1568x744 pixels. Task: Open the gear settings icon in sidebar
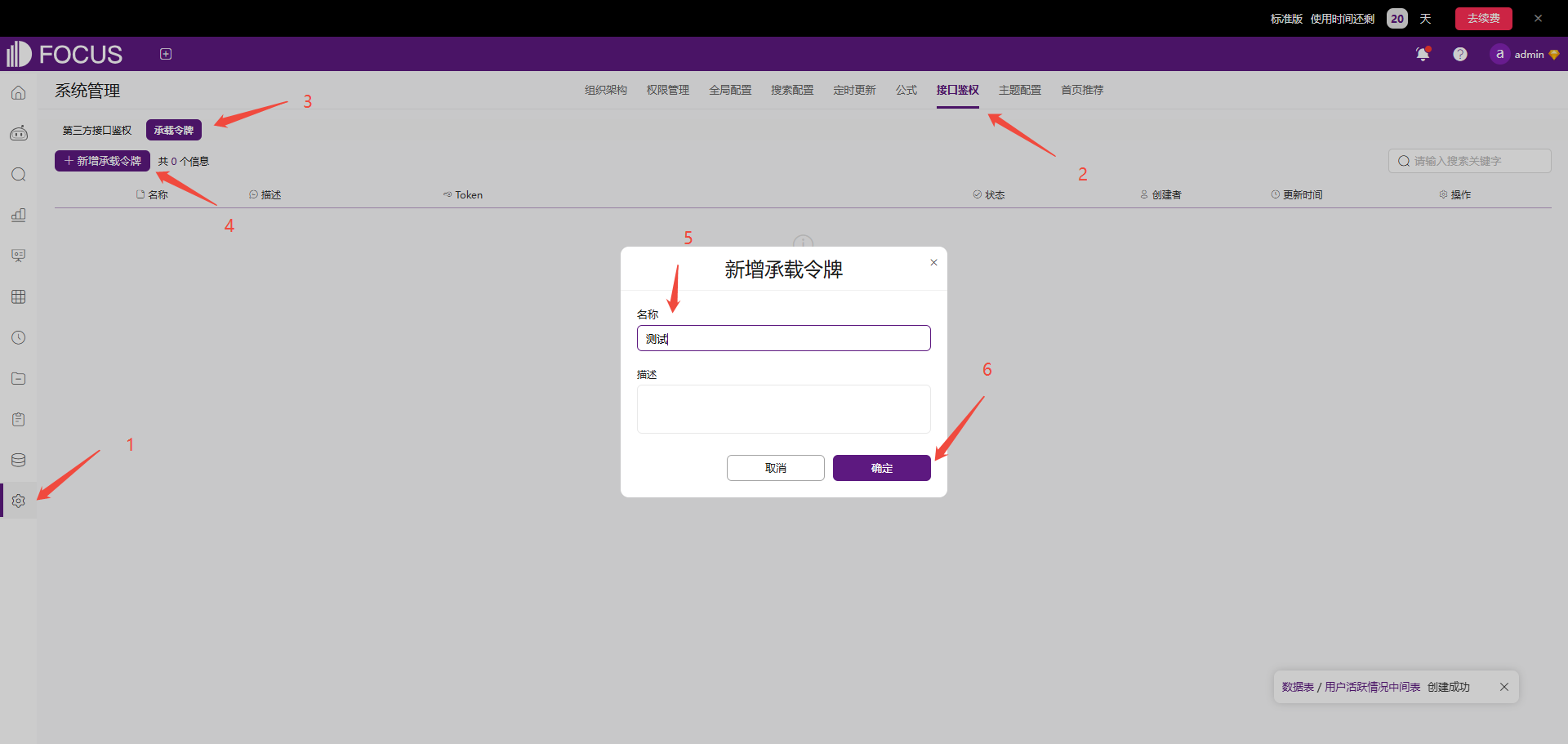point(19,501)
